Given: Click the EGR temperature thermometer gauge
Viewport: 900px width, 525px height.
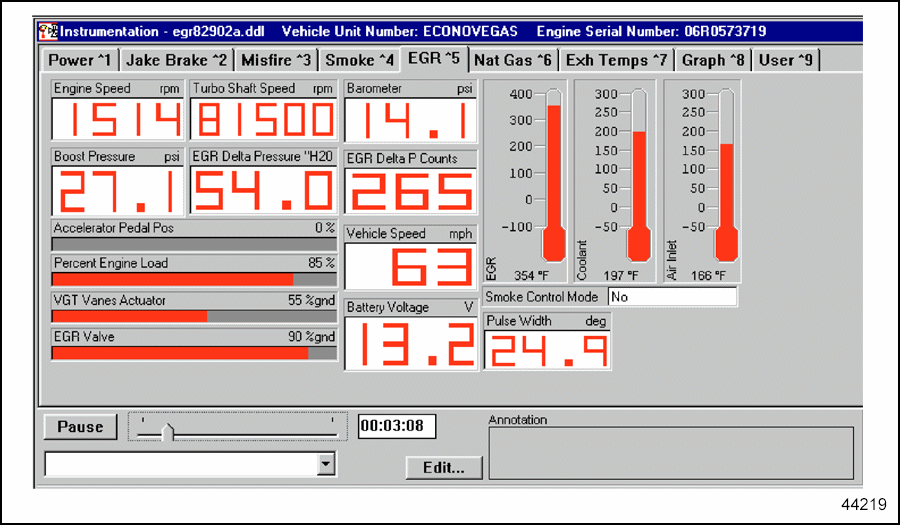Looking at the screenshot, I should click(553, 175).
